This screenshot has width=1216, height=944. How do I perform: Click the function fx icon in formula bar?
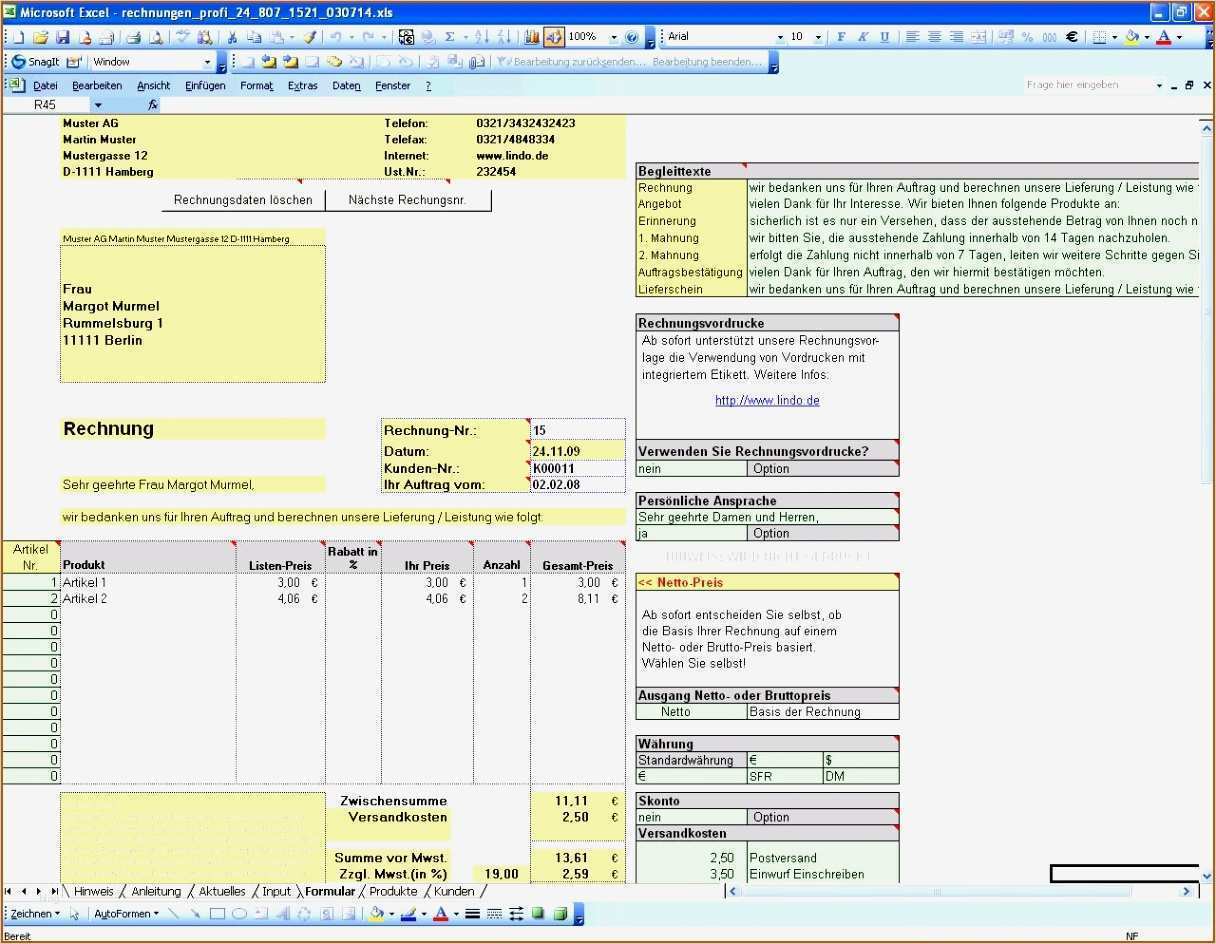pyautogui.click(x=153, y=104)
